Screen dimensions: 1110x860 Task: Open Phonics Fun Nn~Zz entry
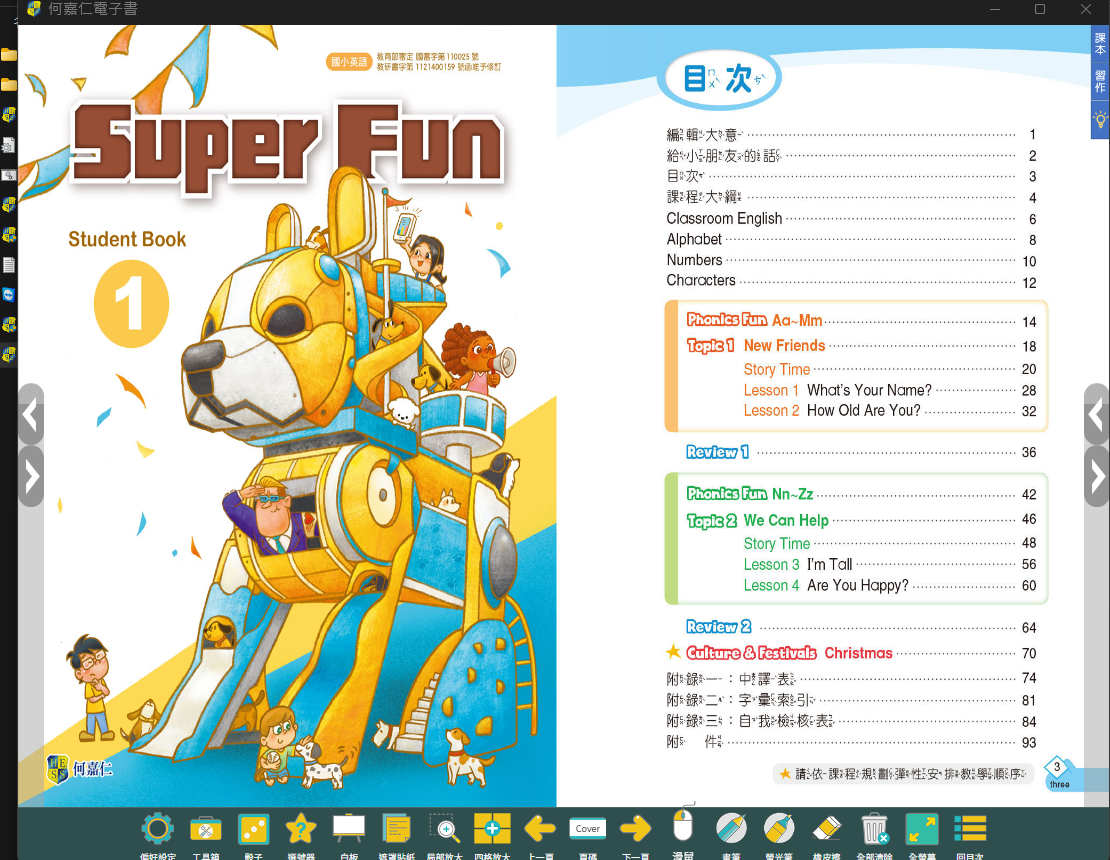point(861,494)
